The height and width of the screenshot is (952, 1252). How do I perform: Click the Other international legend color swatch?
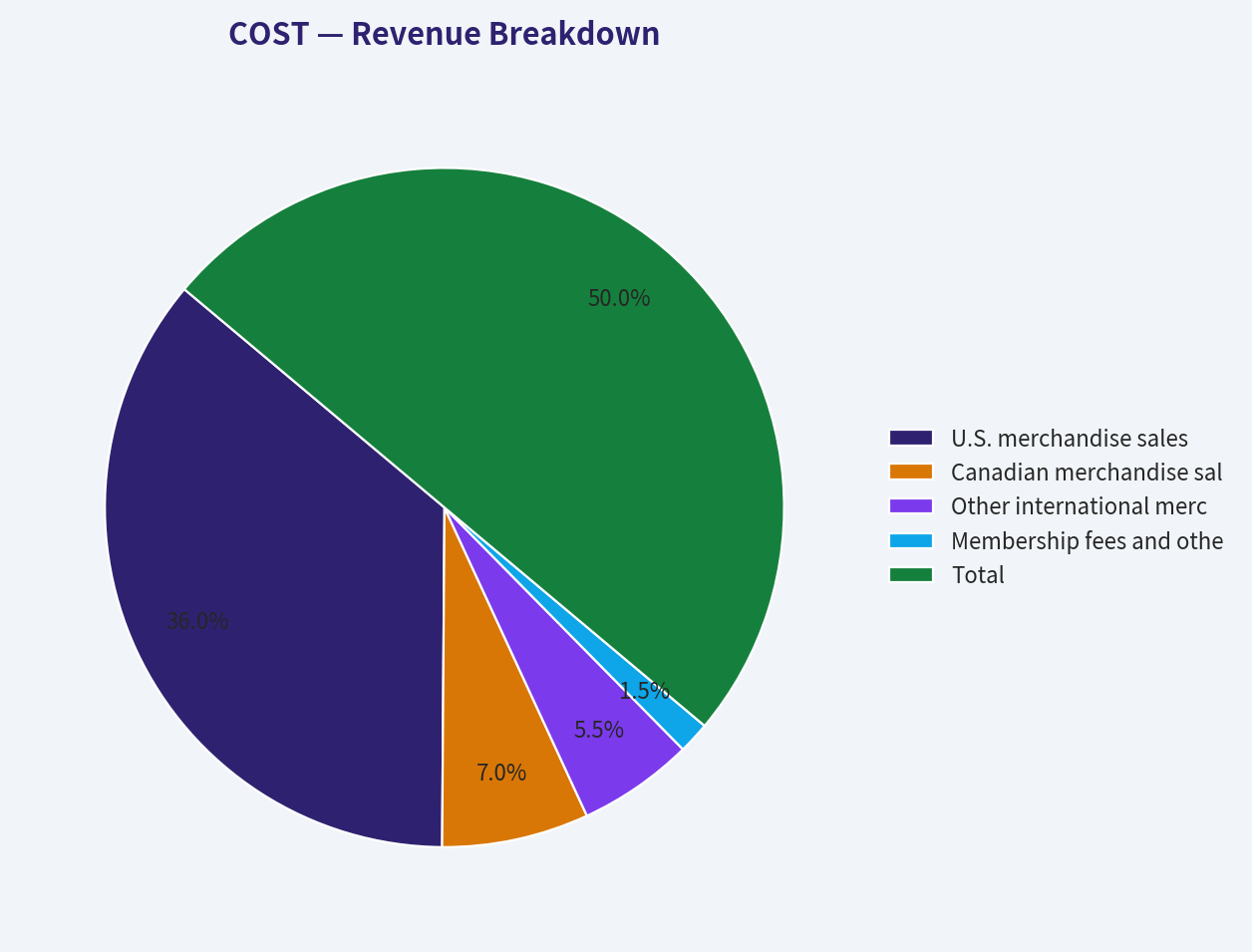910,505
